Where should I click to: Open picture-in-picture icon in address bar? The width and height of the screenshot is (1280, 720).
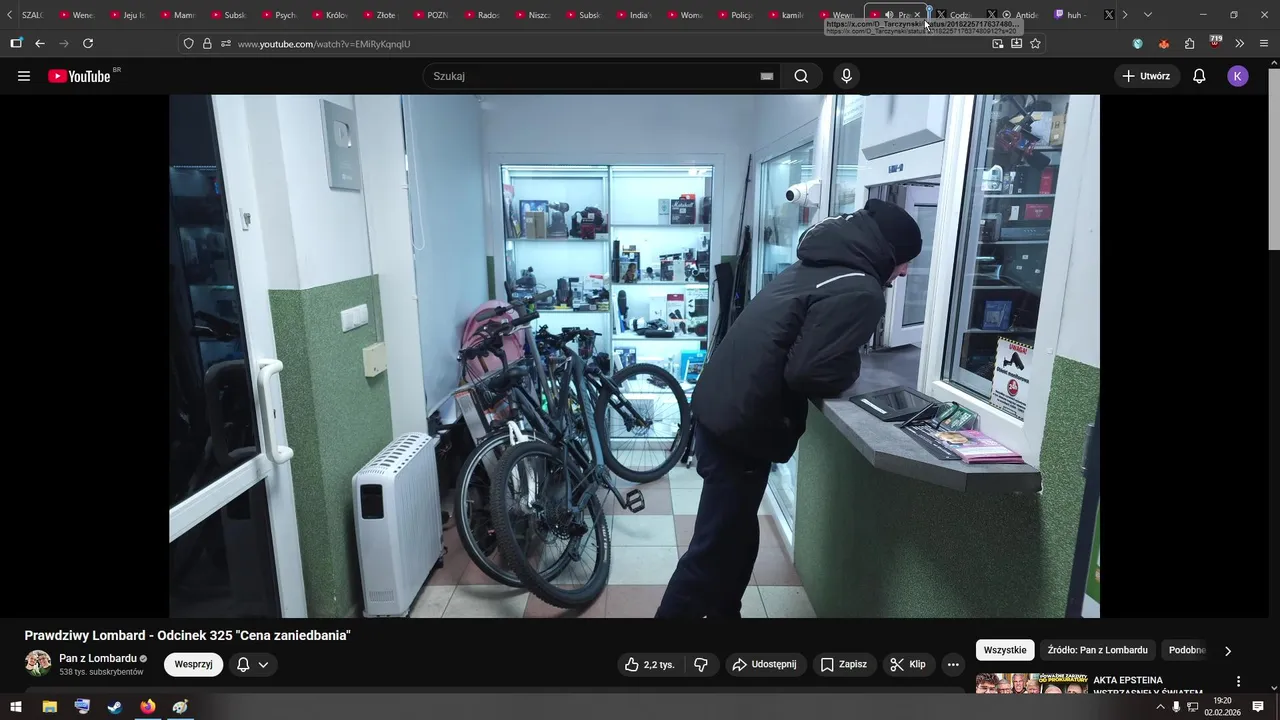click(997, 44)
